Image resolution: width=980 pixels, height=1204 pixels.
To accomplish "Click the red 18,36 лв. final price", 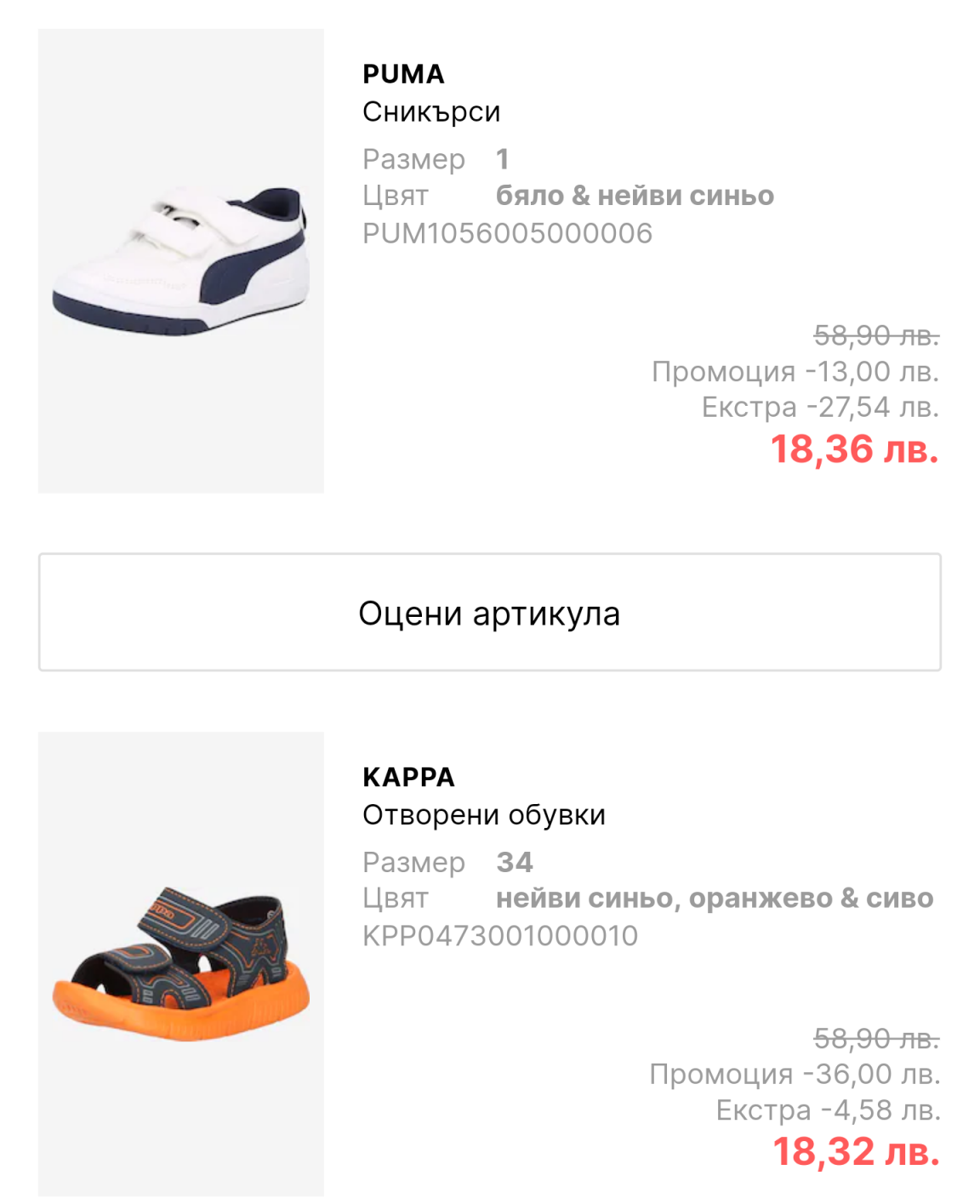I will [854, 449].
